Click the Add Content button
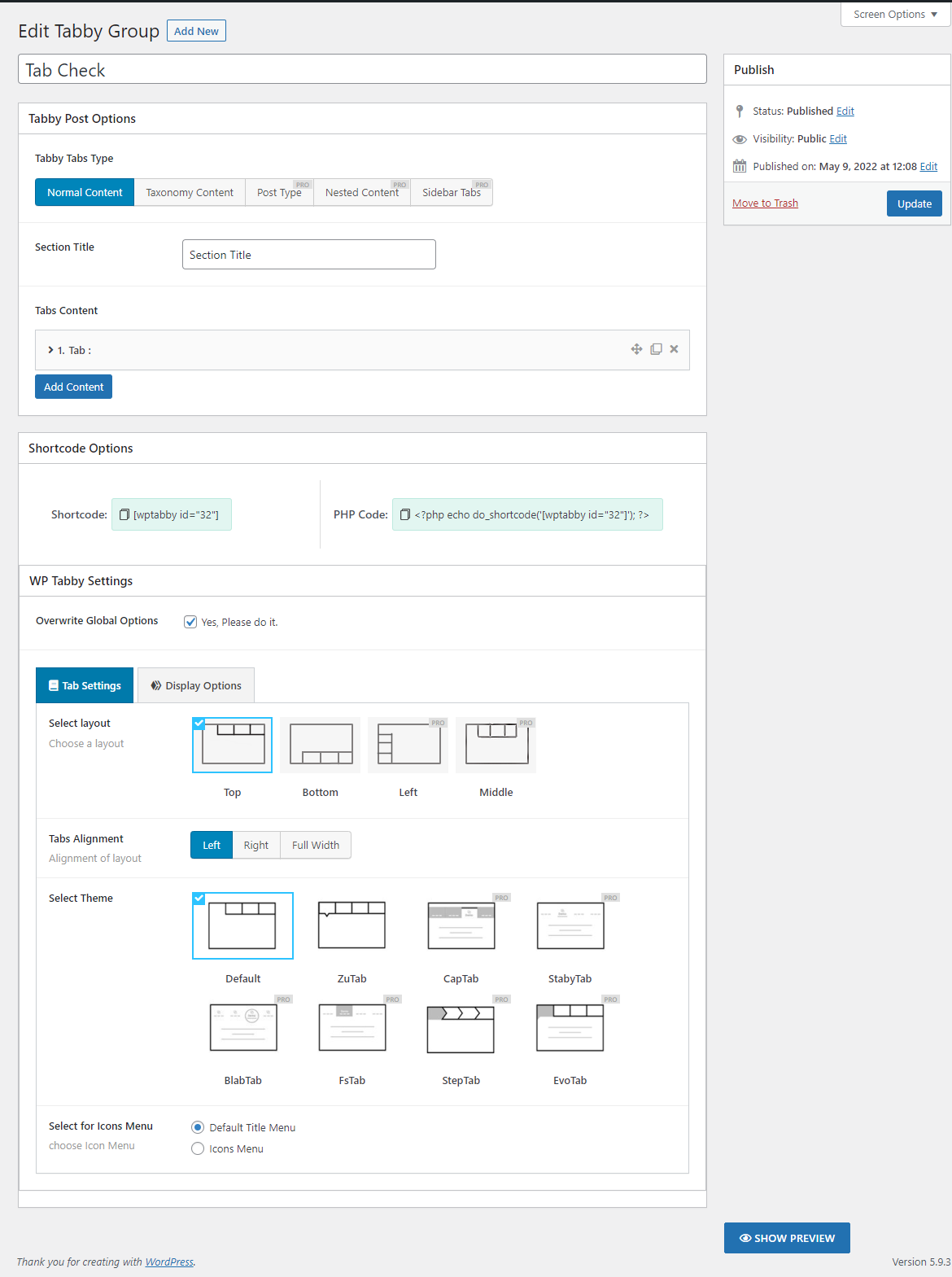 pos(73,387)
